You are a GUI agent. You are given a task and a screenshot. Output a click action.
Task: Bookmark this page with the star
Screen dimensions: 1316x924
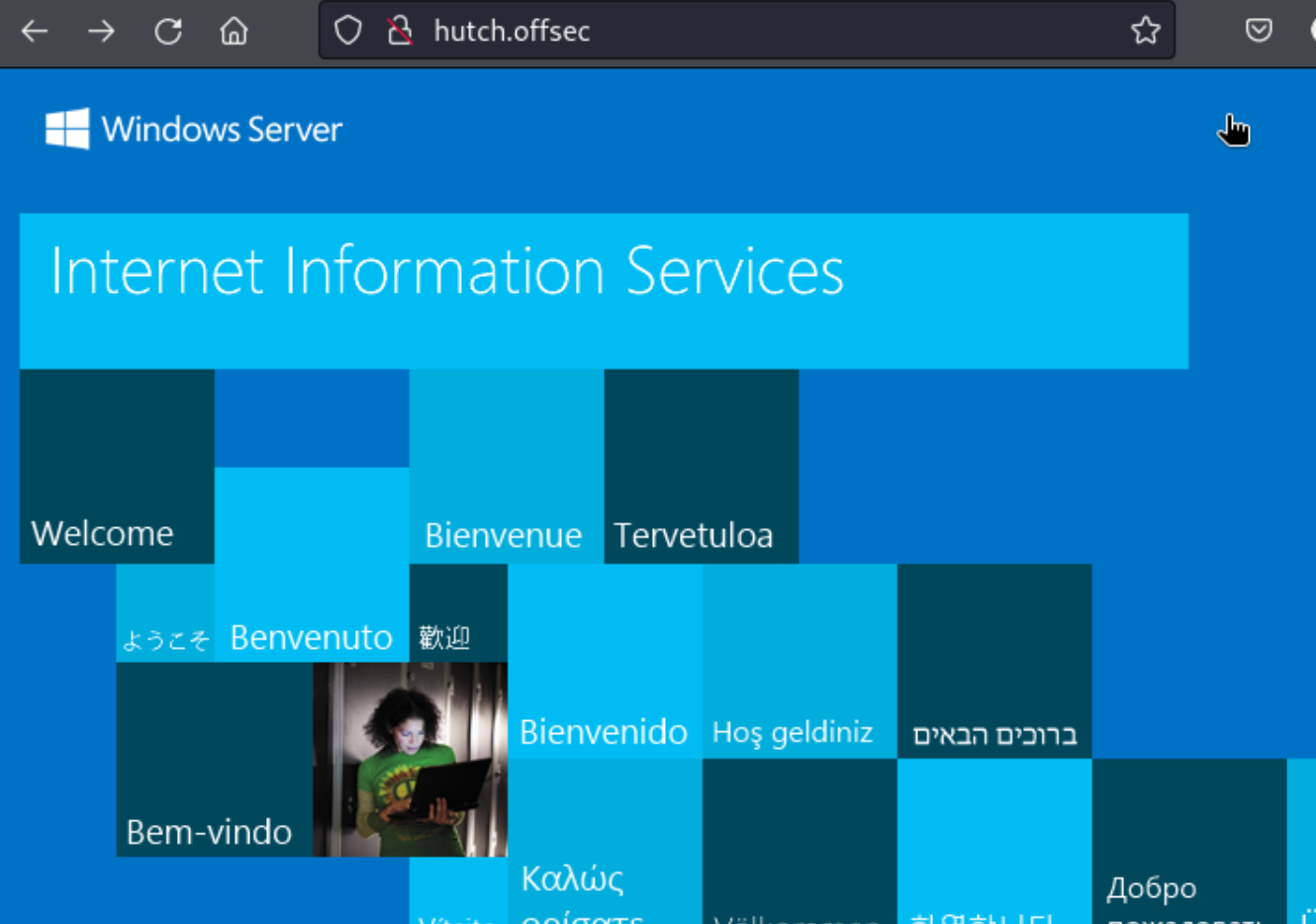(1146, 31)
